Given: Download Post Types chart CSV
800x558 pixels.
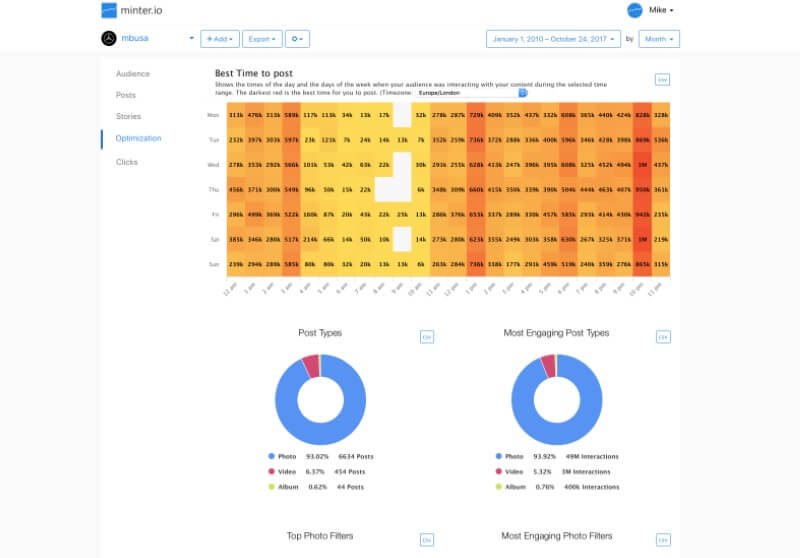Looking at the screenshot, I should (x=427, y=337).
